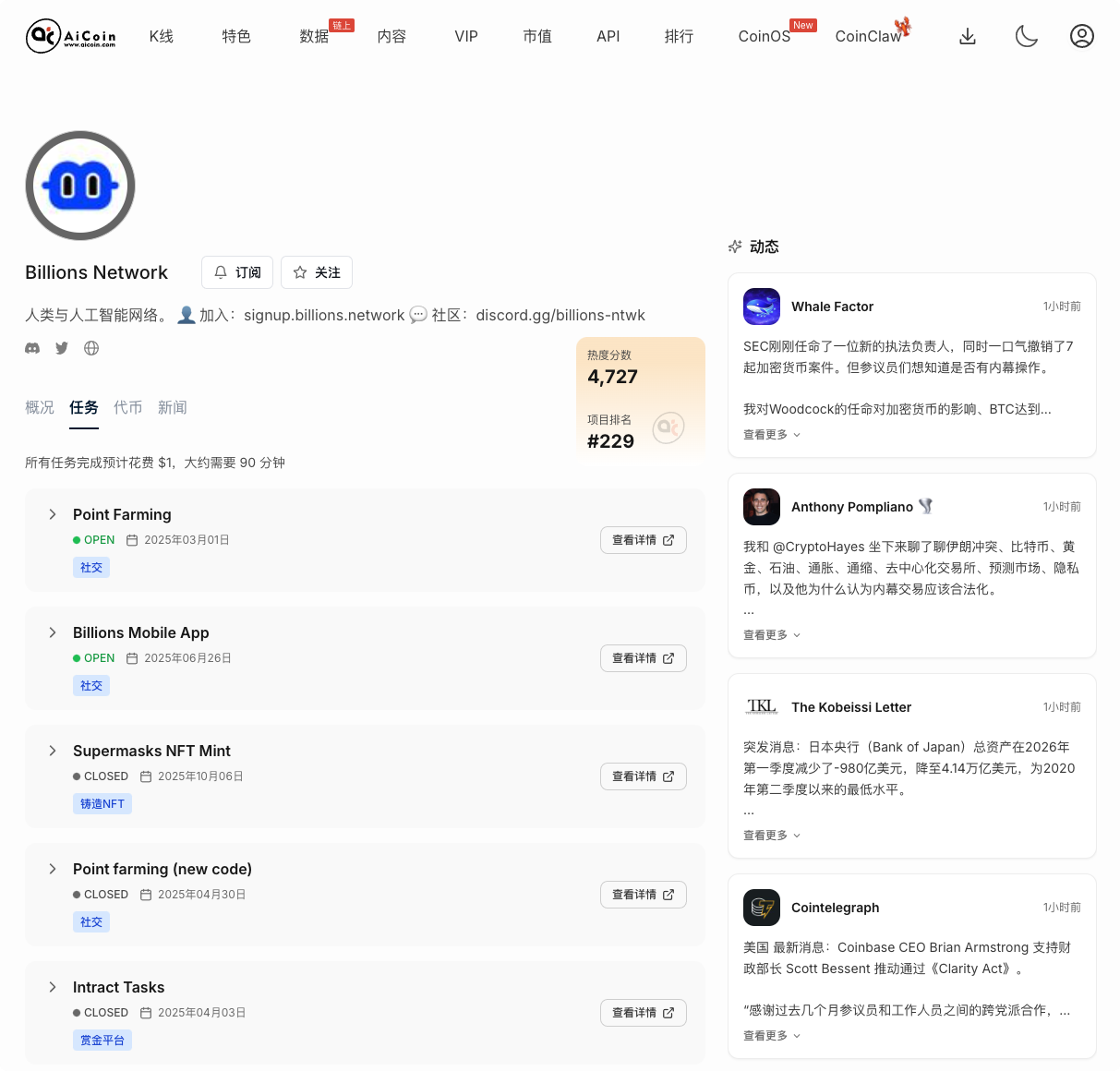This screenshot has height=1071, width=1120.
Task: Open the Discord icon under project description
Action: tap(32, 348)
